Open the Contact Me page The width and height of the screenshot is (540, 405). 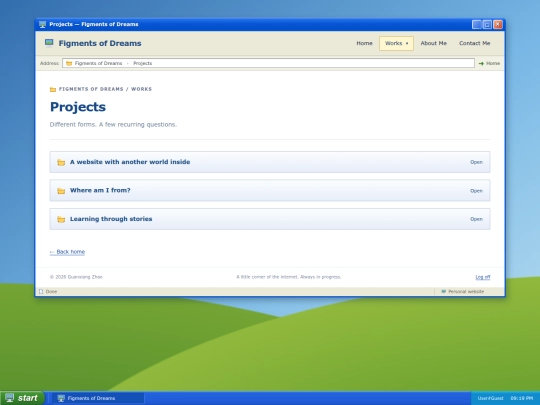click(474, 43)
